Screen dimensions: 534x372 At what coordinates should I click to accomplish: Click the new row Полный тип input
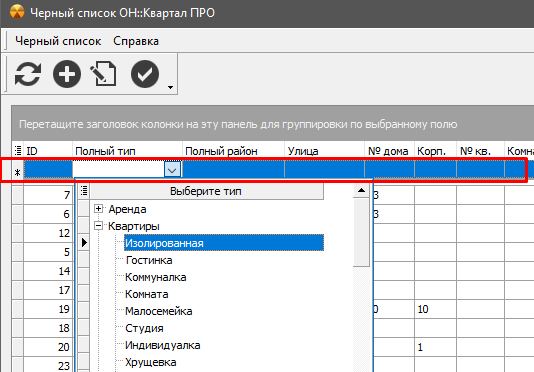pos(119,169)
